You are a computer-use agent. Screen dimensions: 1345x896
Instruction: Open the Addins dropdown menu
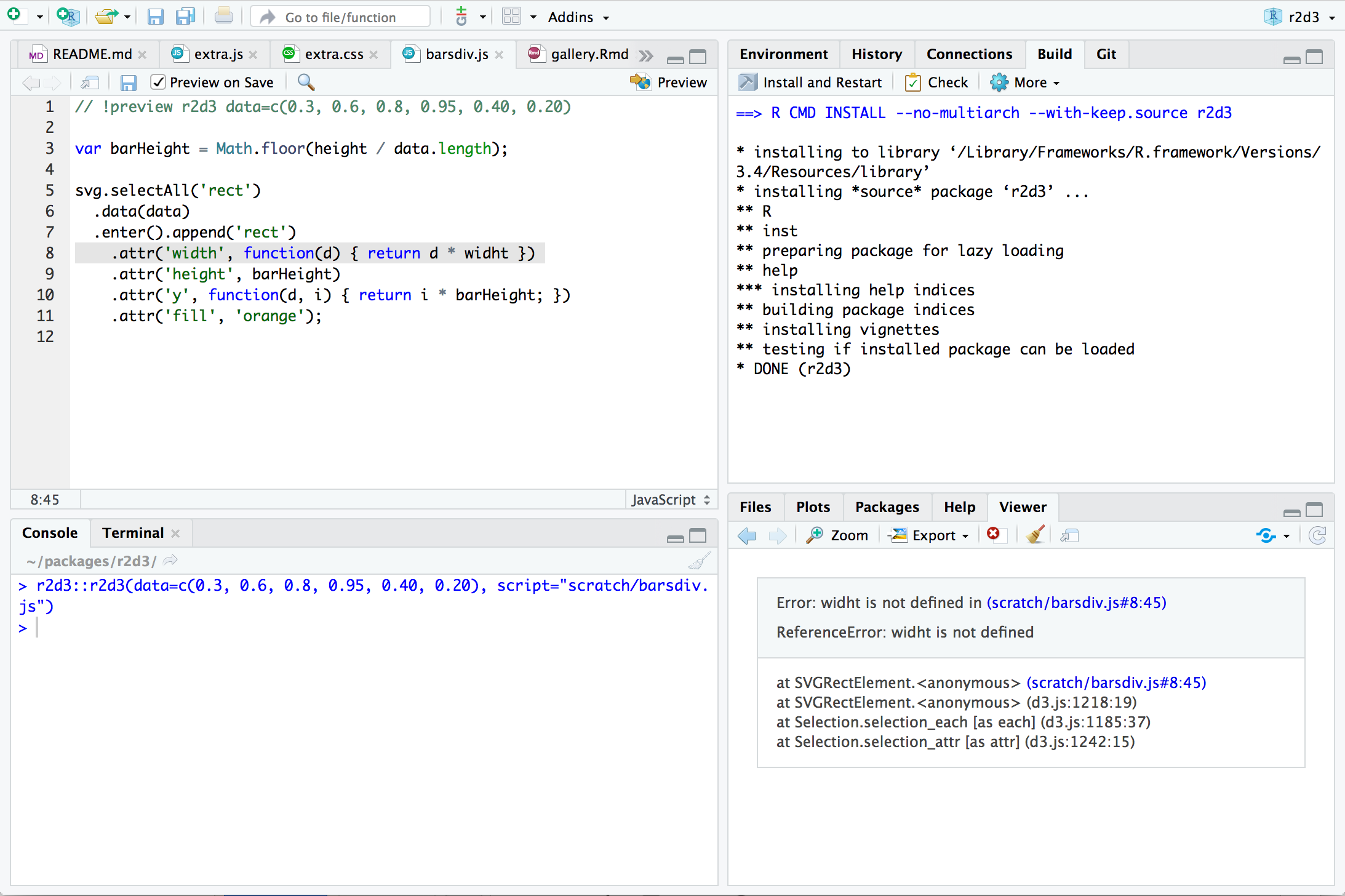click(578, 17)
